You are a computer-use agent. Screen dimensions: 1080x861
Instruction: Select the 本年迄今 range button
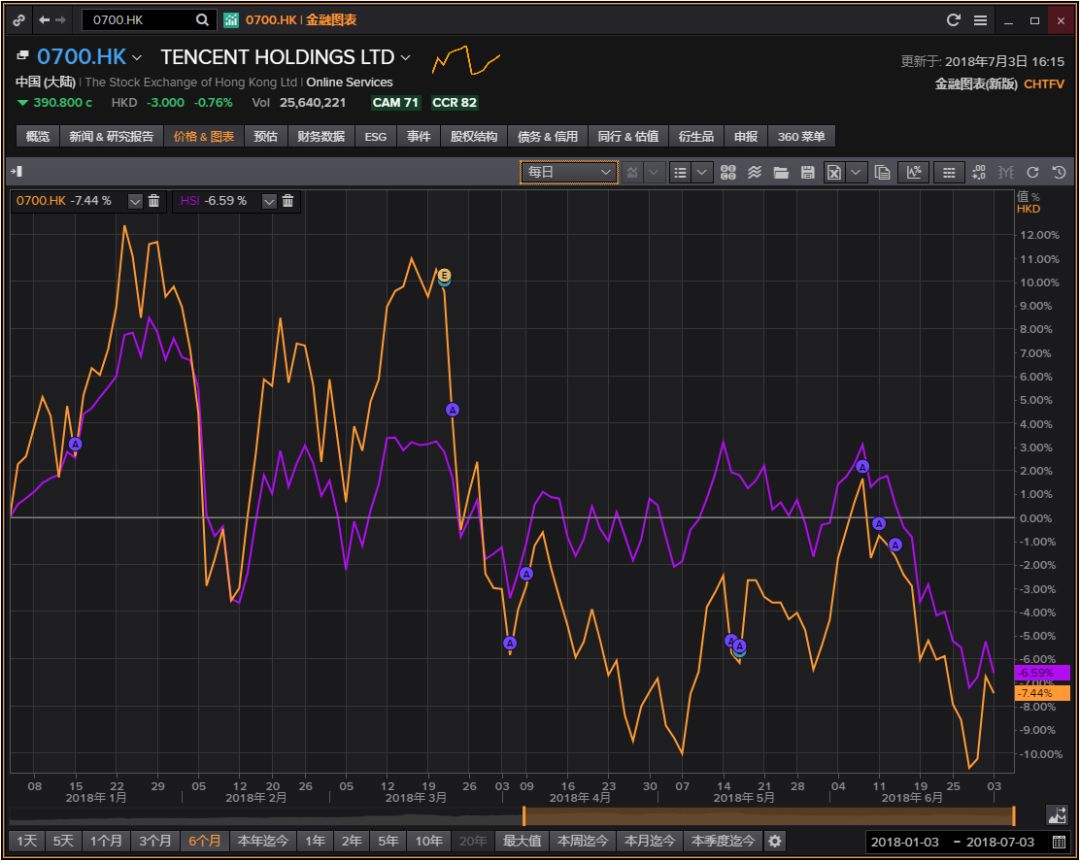pyautogui.click(x=262, y=841)
